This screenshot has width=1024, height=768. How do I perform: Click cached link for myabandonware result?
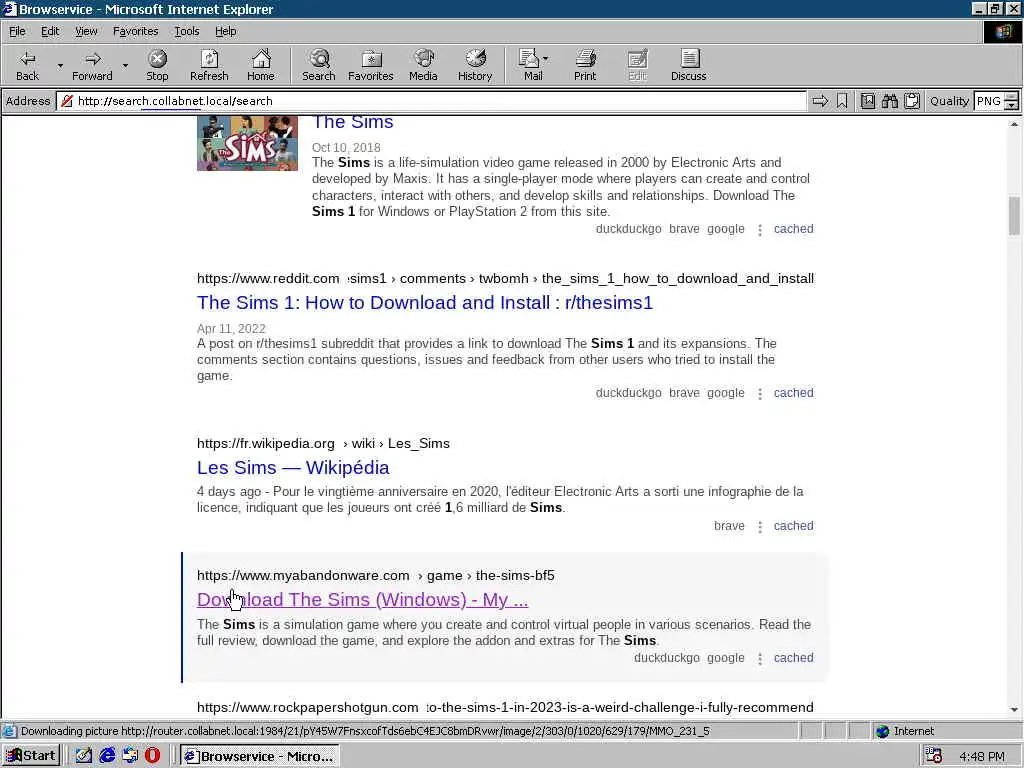coord(793,658)
